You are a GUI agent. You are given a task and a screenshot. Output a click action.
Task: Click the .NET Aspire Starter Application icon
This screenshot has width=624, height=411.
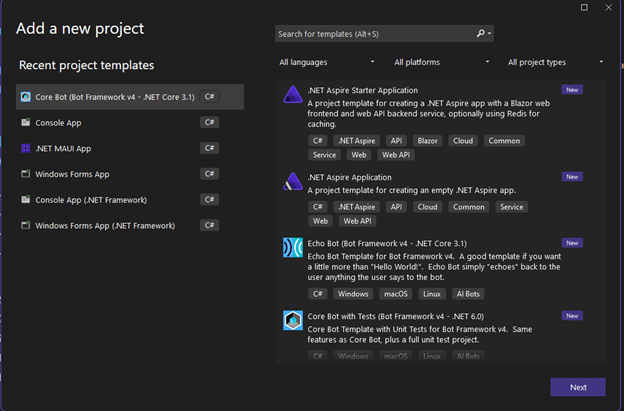[x=293, y=95]
